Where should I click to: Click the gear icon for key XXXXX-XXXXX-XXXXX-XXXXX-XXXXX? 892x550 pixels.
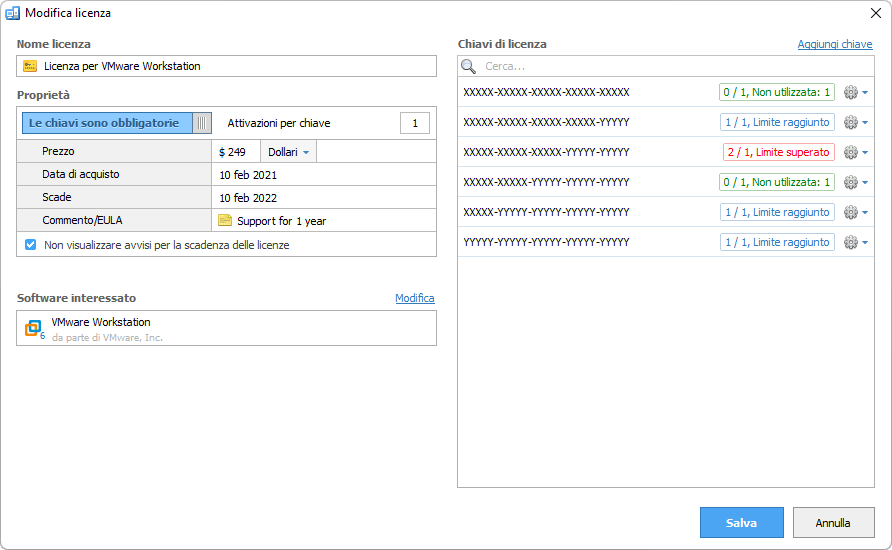(851, 92)
